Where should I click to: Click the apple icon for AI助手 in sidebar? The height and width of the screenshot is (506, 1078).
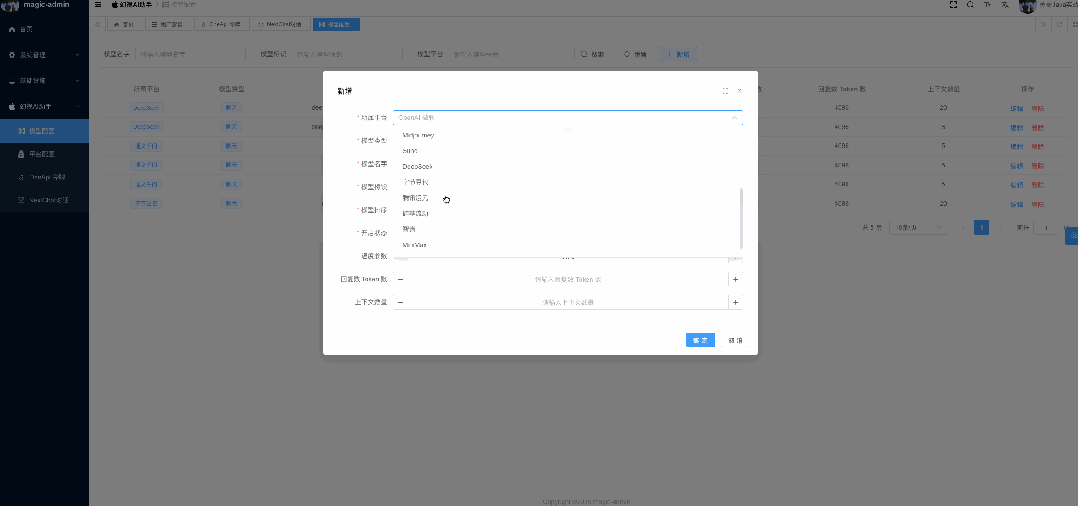(12, 107)
